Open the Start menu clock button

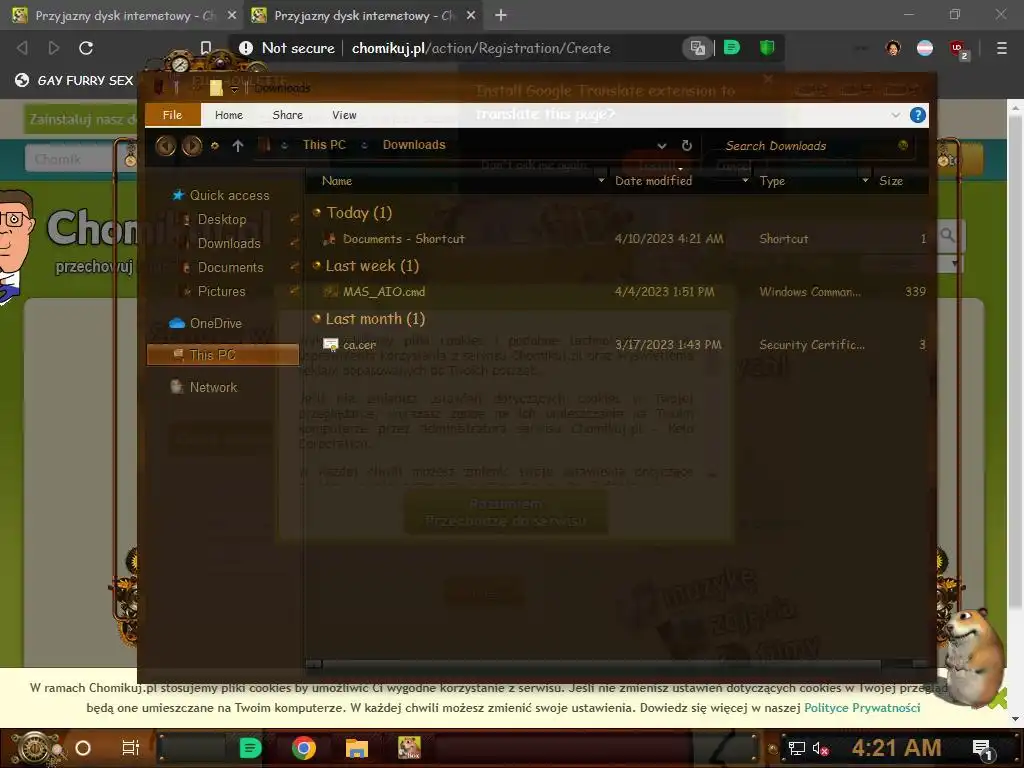[x=33, y=748]
